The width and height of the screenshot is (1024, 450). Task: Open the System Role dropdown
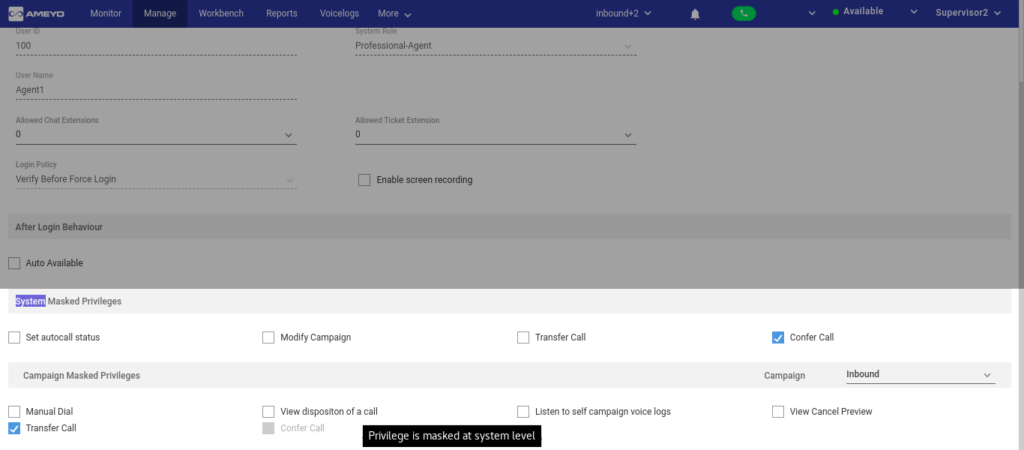495,46
